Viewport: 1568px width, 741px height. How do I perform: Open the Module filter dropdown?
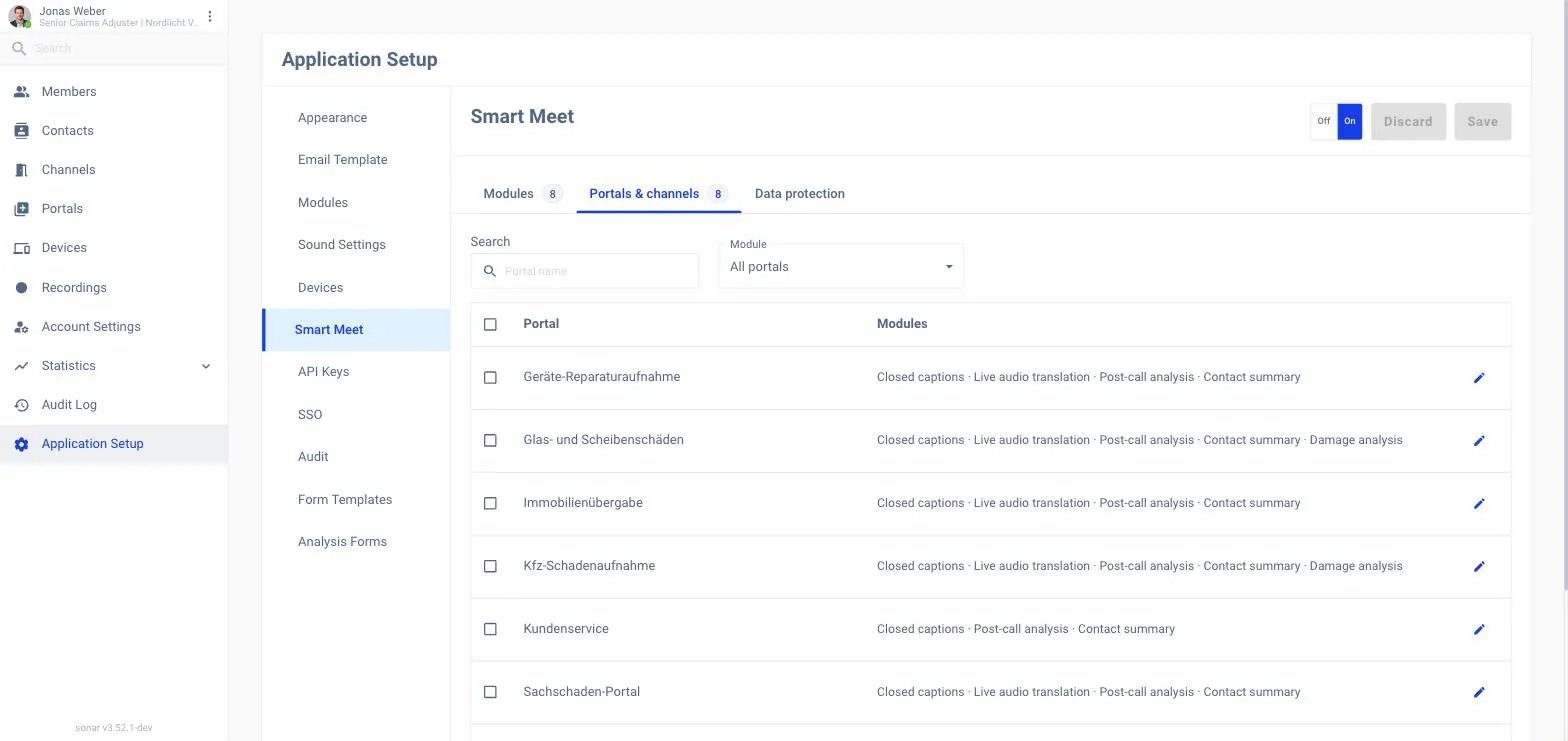[841, 267]
